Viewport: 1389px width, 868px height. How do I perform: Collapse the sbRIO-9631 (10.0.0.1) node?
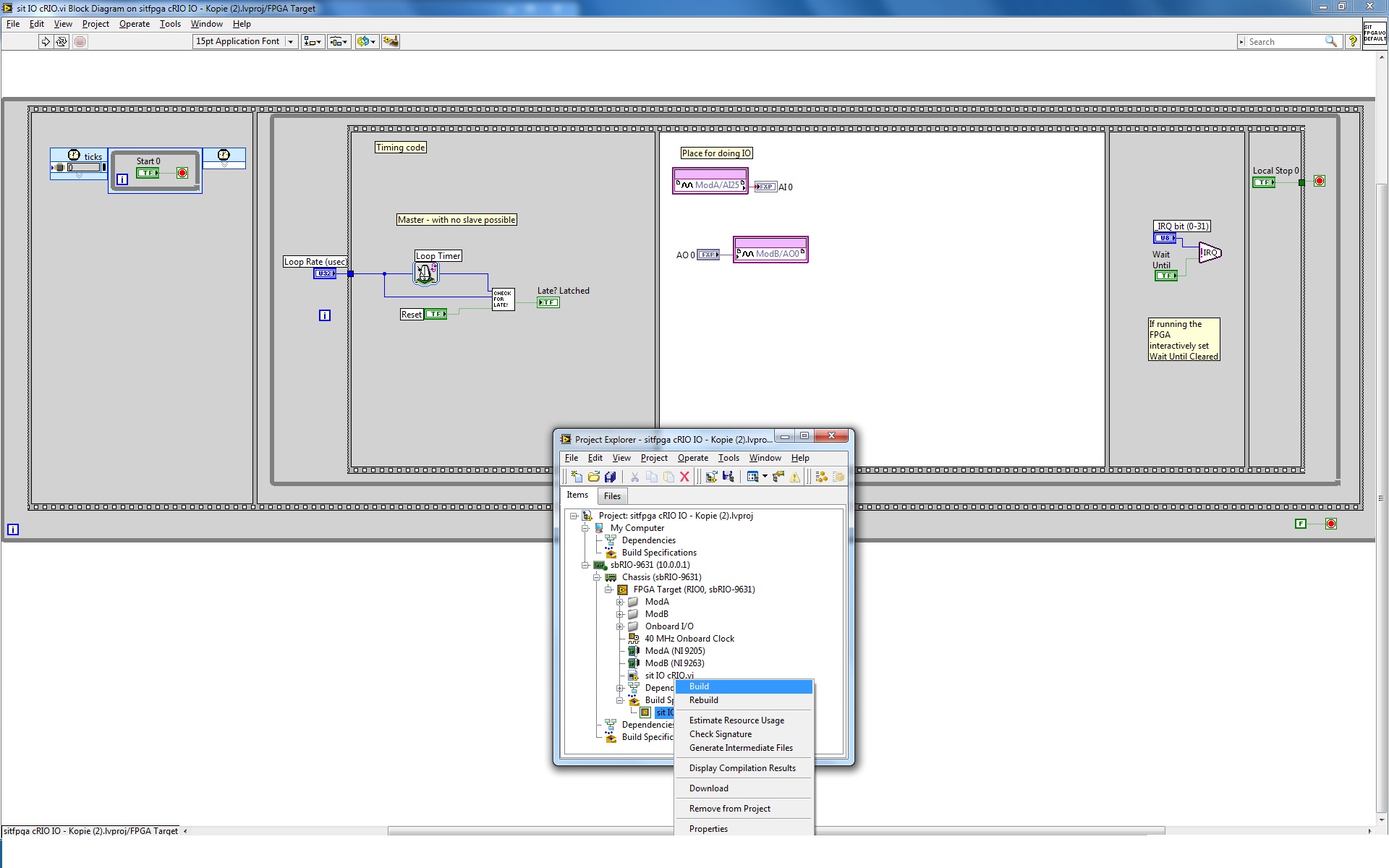(585, 565)
